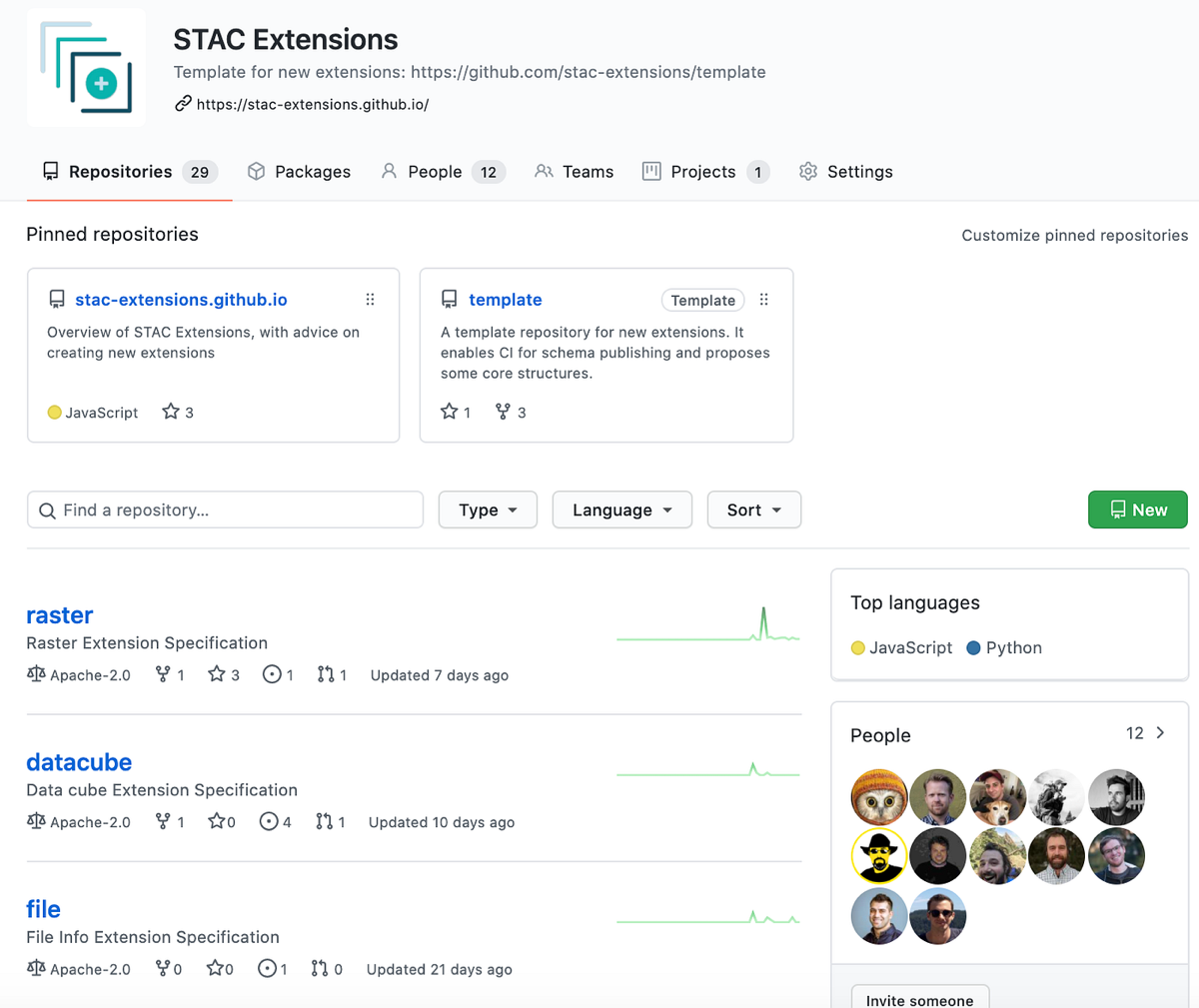
Task: Click the Apache-2.0 license of raster
Action: (x=79, y=674)
